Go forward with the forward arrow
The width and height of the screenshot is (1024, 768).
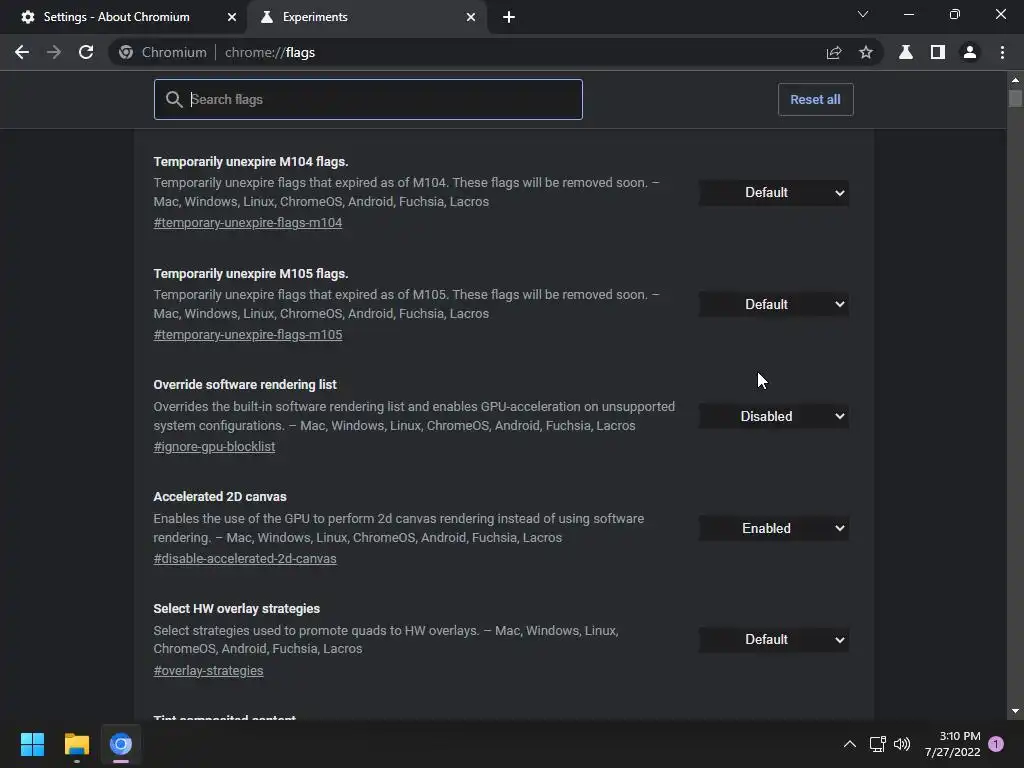click(x=54, y=52)
